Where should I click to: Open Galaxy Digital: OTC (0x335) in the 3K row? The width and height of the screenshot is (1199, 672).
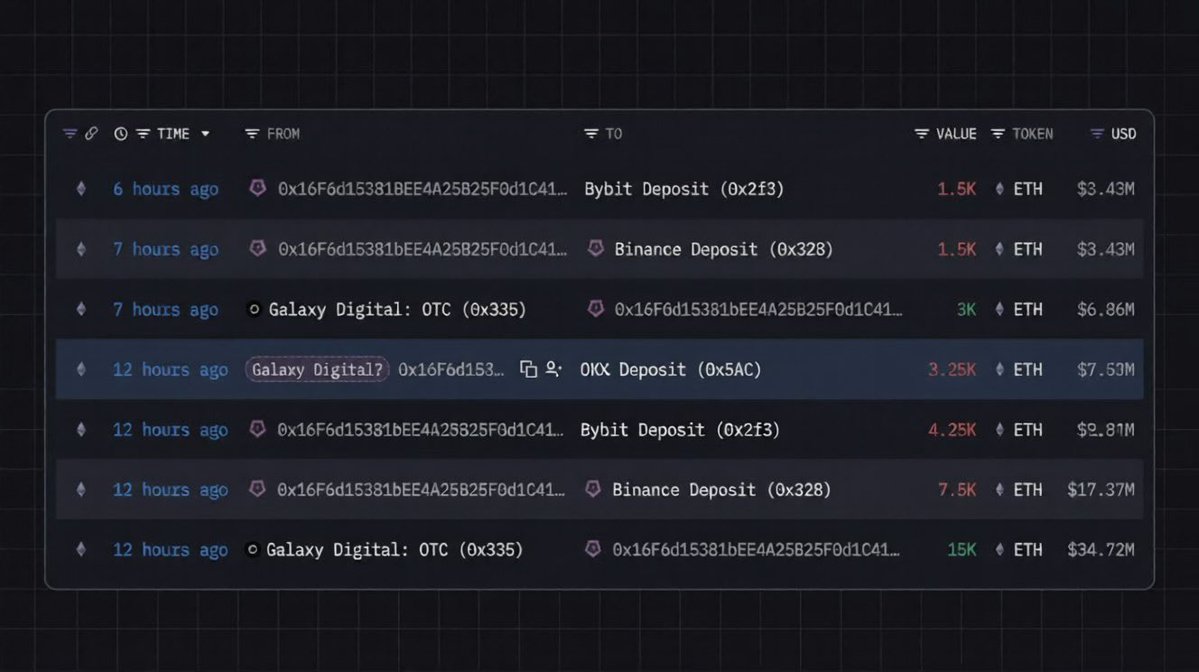(x=397, y=310)
